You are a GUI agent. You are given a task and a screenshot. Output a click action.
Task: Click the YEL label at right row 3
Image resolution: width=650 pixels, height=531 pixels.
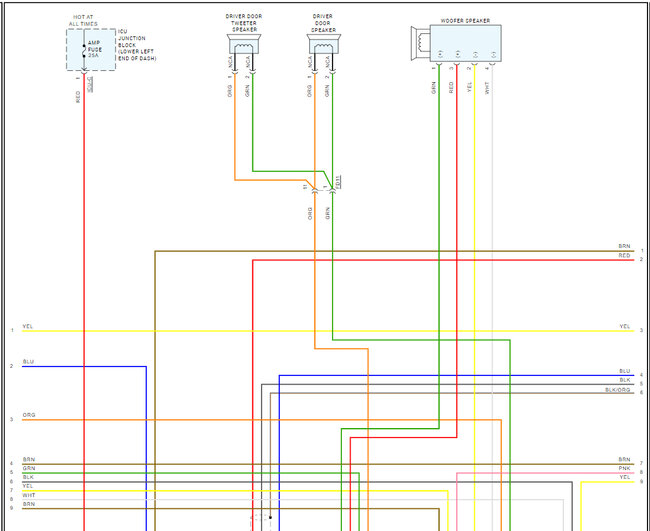click(x=625, y=326)
